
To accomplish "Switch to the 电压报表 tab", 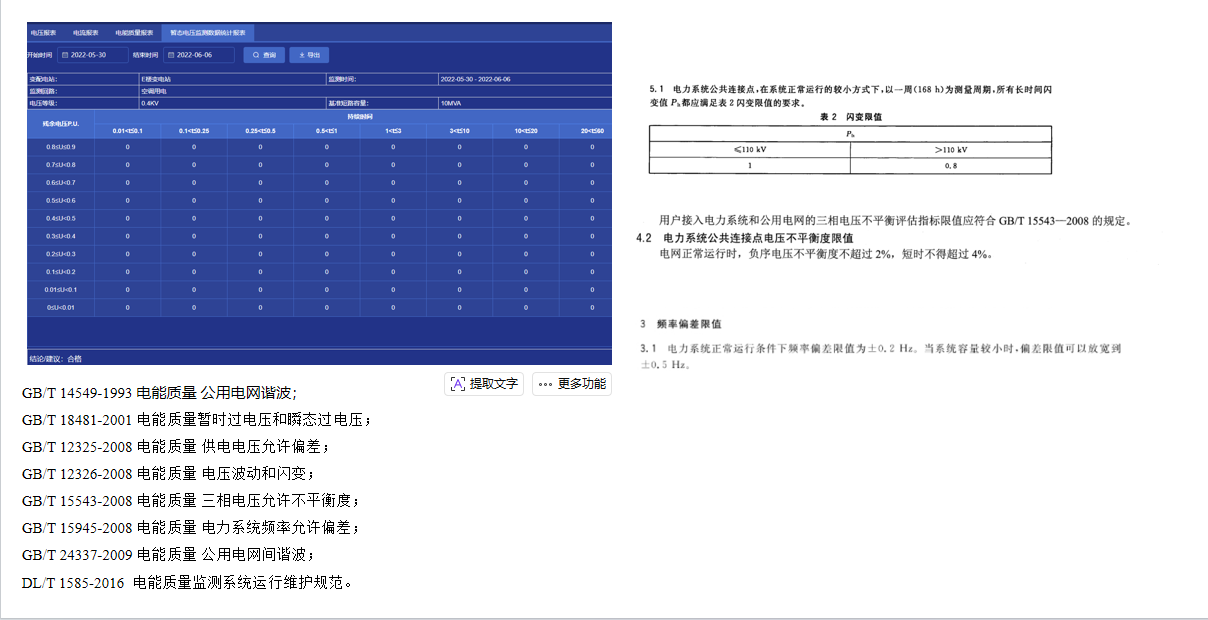I will tap(43, 32).
